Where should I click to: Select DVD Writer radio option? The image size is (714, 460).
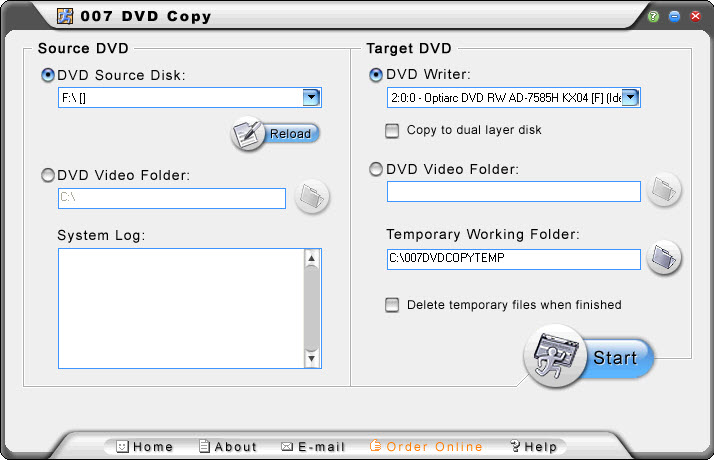(377, 75)
